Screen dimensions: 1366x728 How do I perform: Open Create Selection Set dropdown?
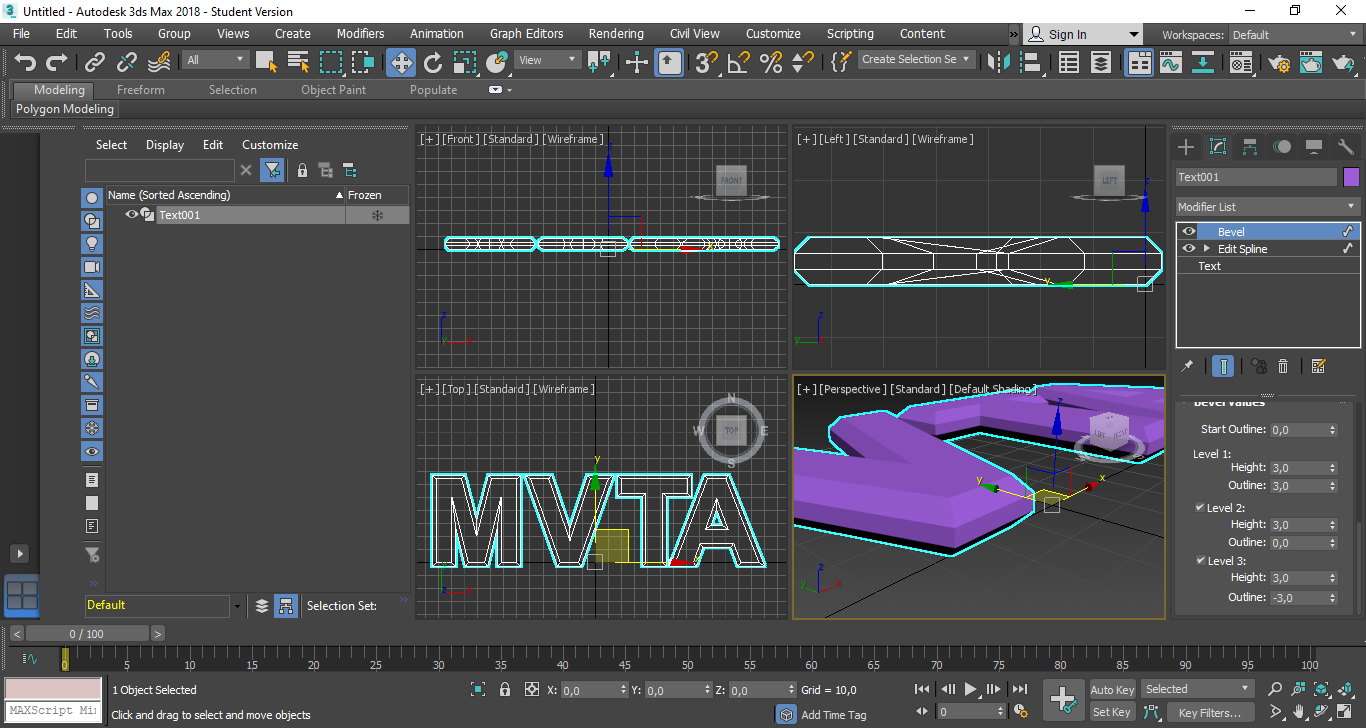[x=916, y=60]
